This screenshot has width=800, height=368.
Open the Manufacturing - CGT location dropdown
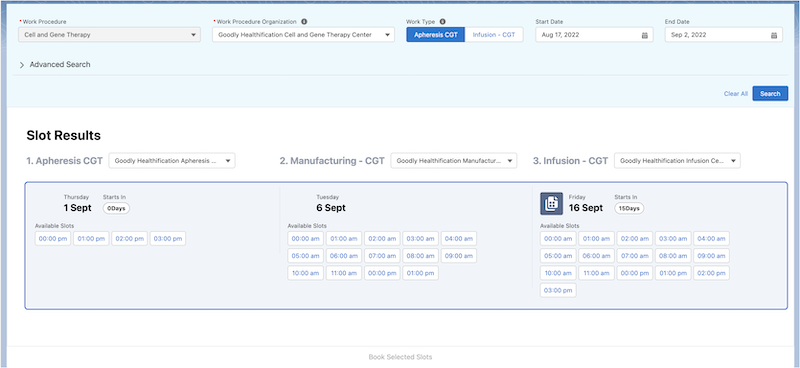click(454, 161)
